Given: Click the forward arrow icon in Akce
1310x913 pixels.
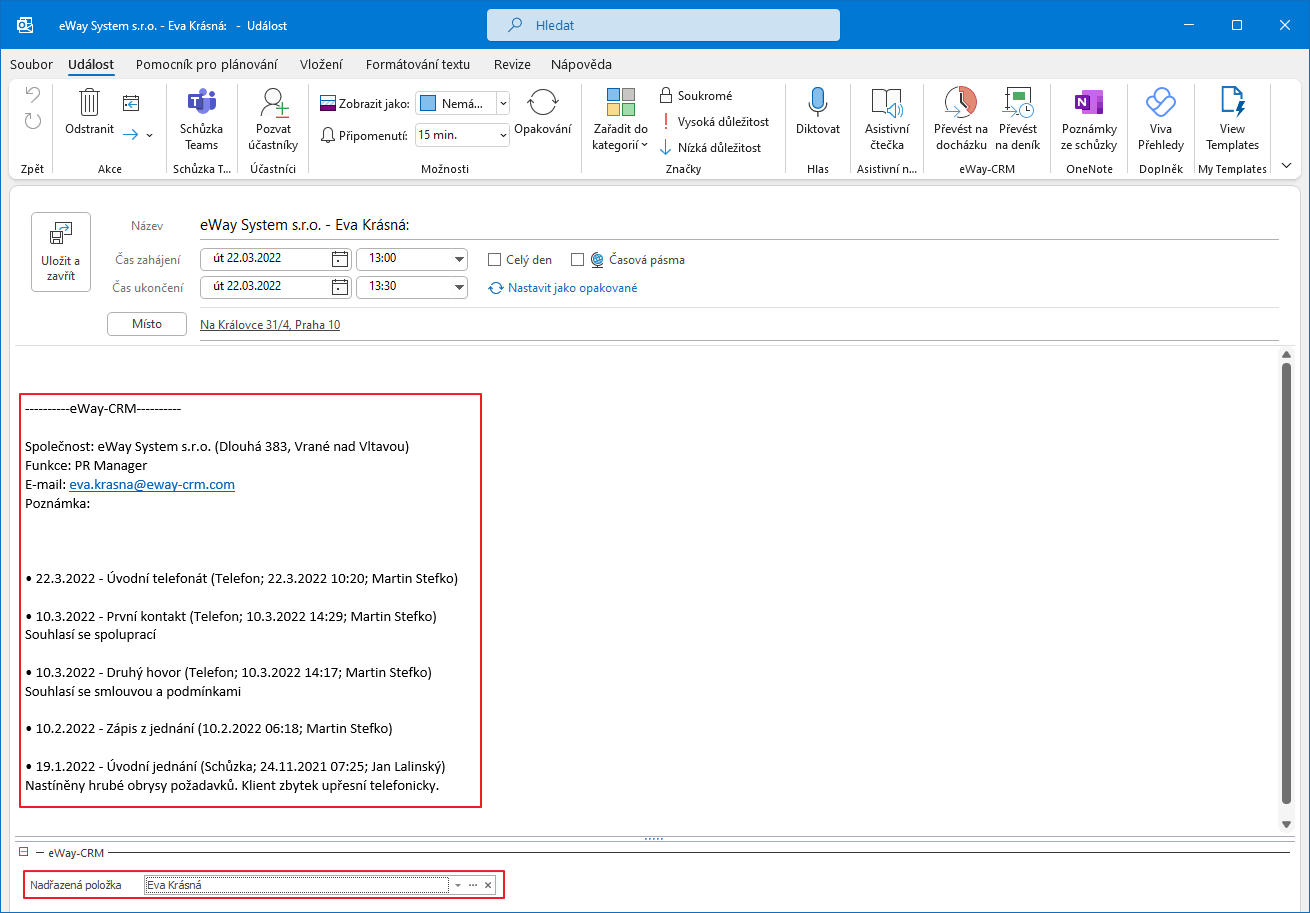Looking at the screenshot, I should click(x=131, y=134).
